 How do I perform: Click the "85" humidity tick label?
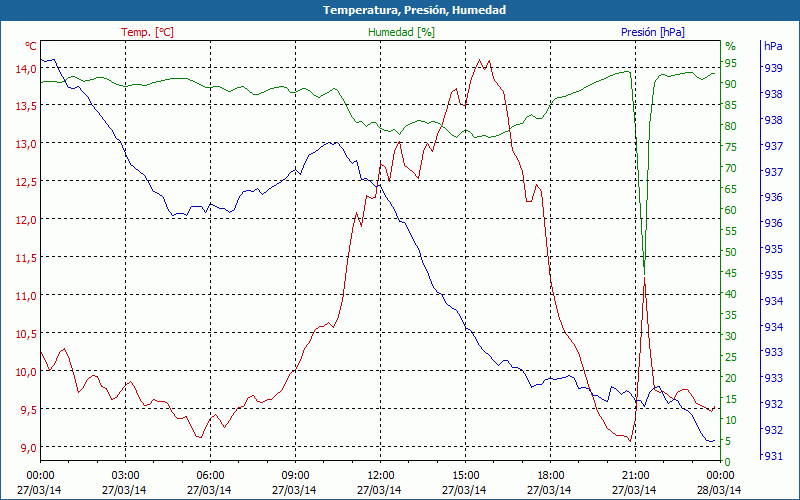pyautogui.click(x=731, y=105)
